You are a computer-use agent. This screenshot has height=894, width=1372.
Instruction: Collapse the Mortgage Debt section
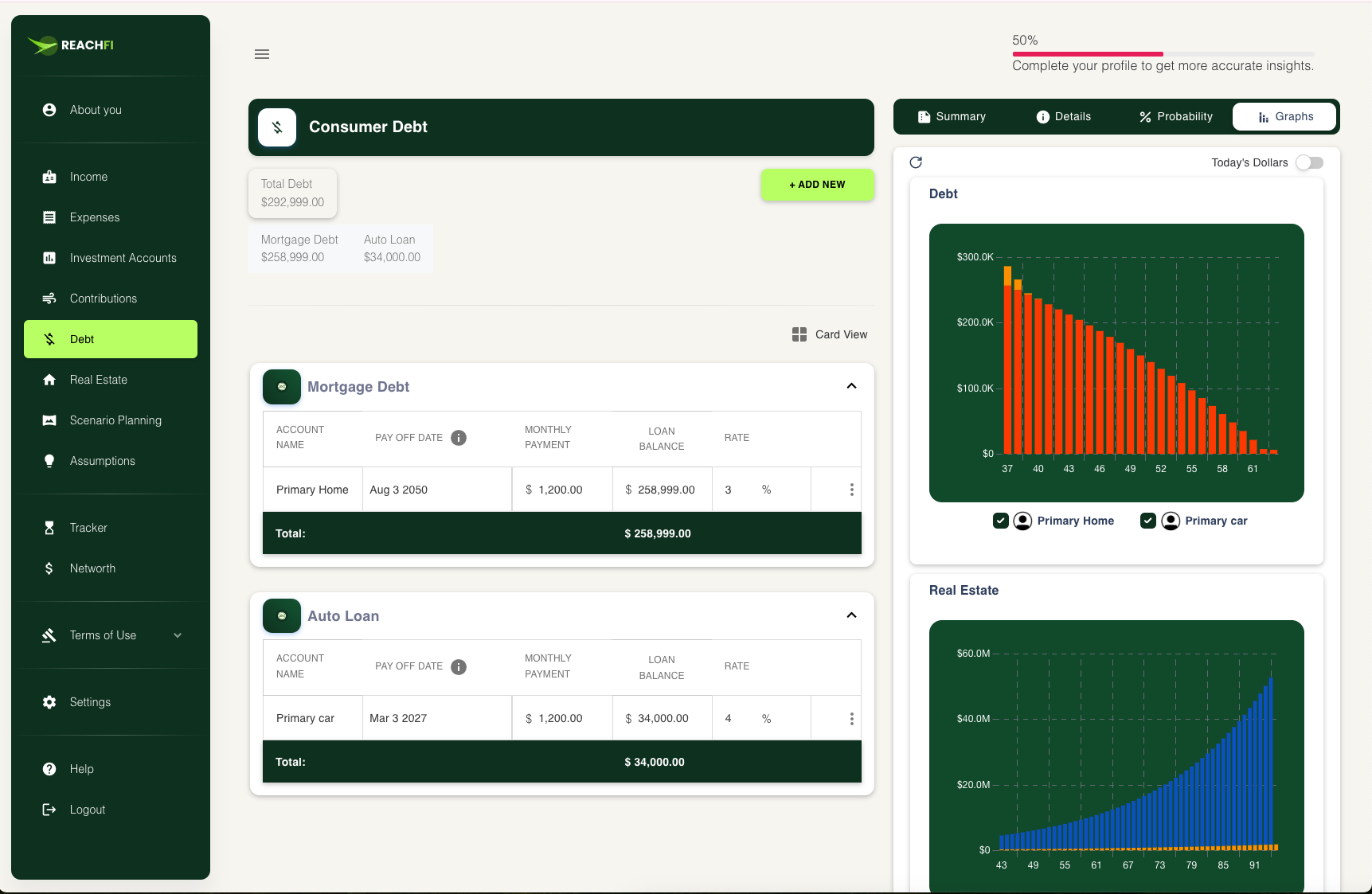[x=851, y=386]
